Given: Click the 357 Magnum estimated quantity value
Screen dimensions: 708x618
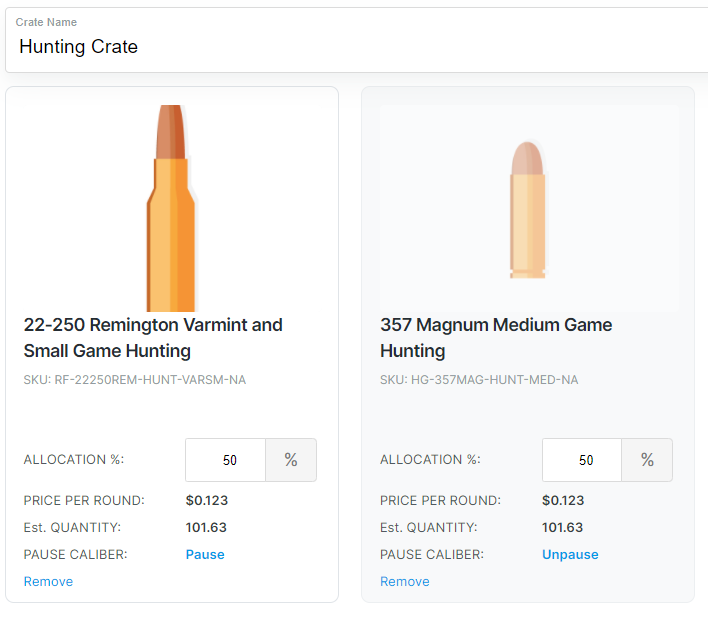Looking at the screenshot, I should coord(563,527).
